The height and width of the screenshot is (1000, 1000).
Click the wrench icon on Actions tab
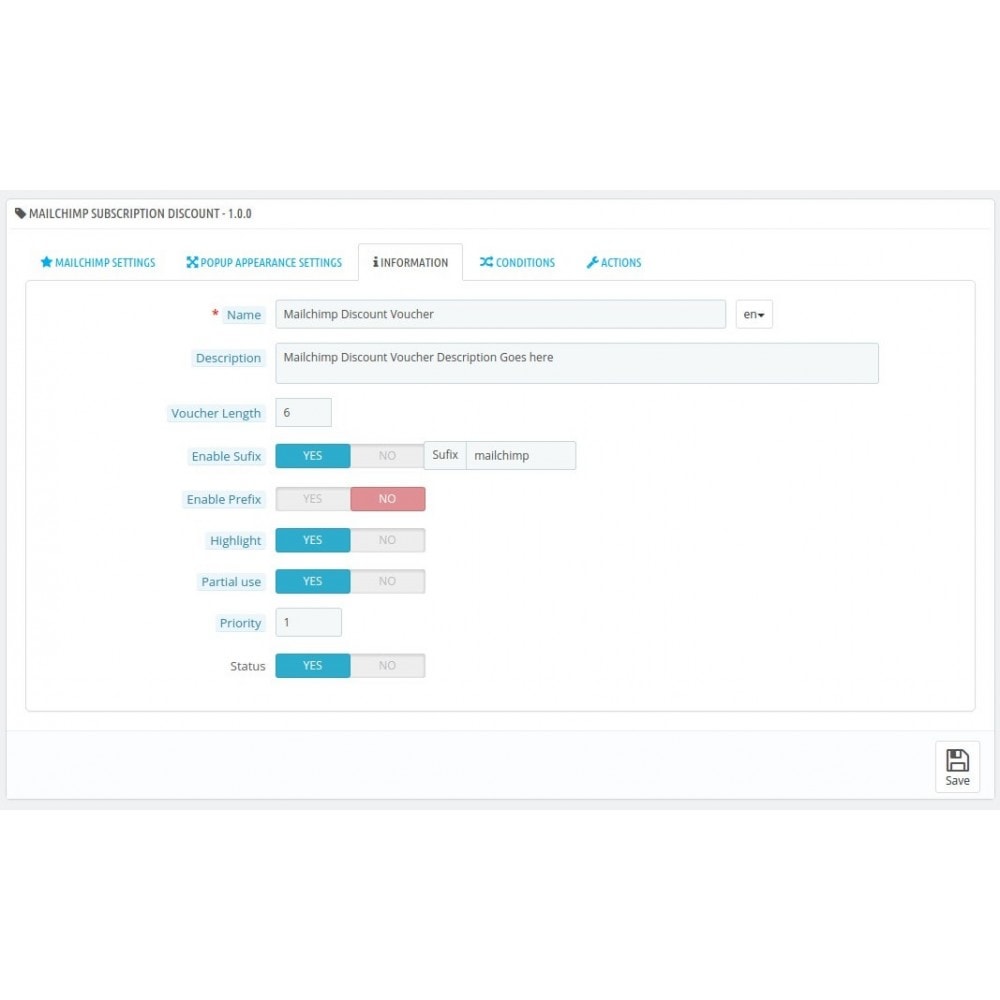592,262
